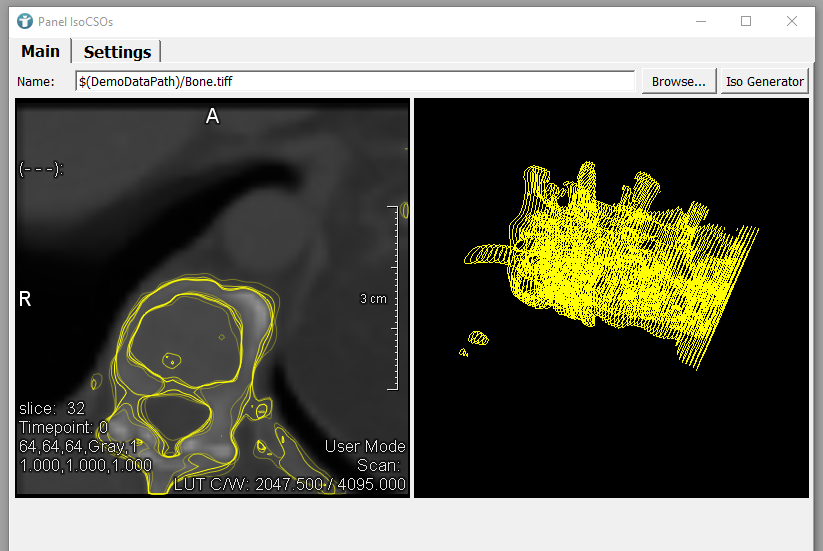Click the LUT C/W annotation text
Image resolution: width=823 pixels, height=551 pixels.
pyautogui.click(x=290, y=485)
